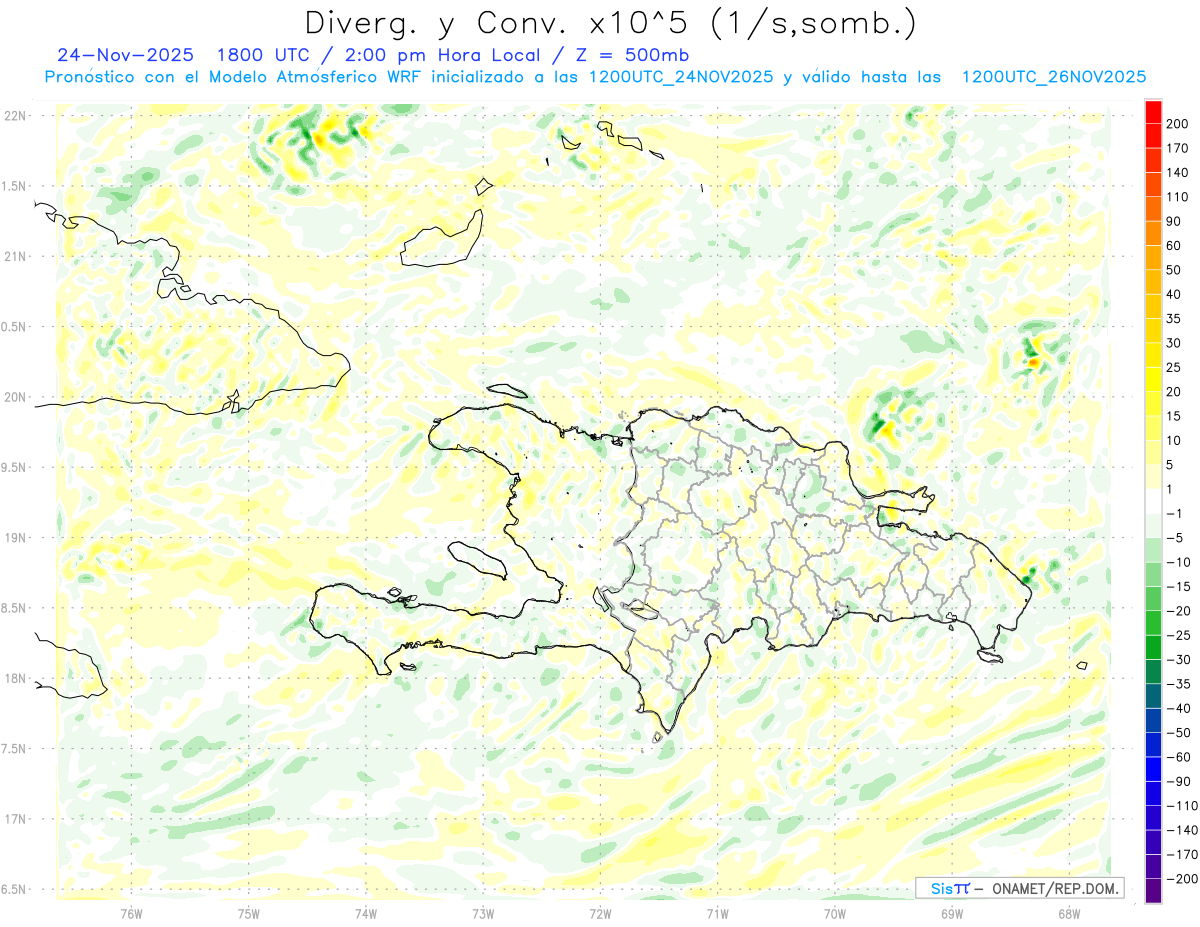Image resolution: width=1200 pixels, height=927 pixels.
Task: Click the bright red swatch atop color scale
Action: click(1153, 110)
